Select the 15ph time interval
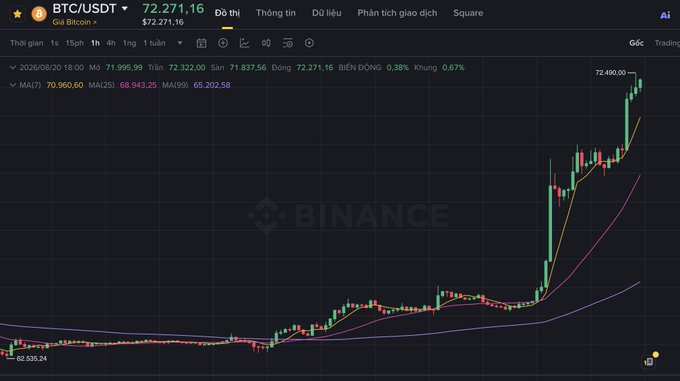The width and height of the screenshot is (680, 381). tap(75, 43)
